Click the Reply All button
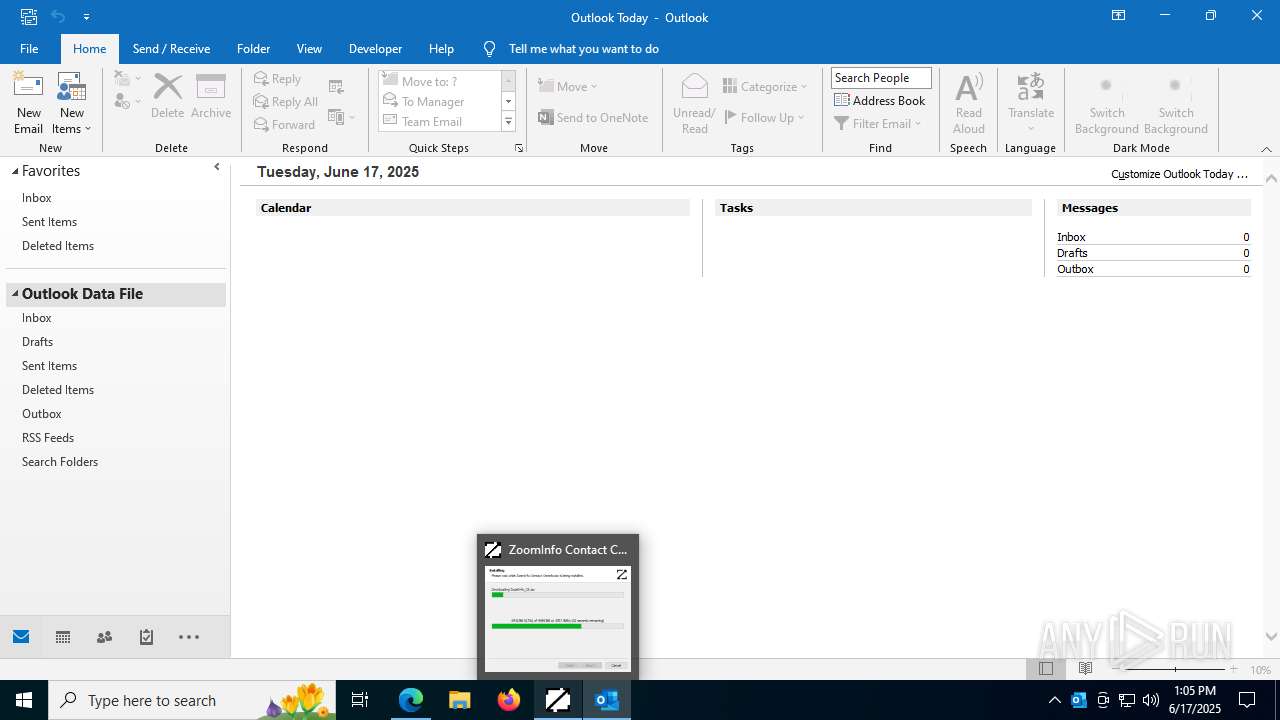Viewport: 1280px width, 720px height. (x=286, y=101)
